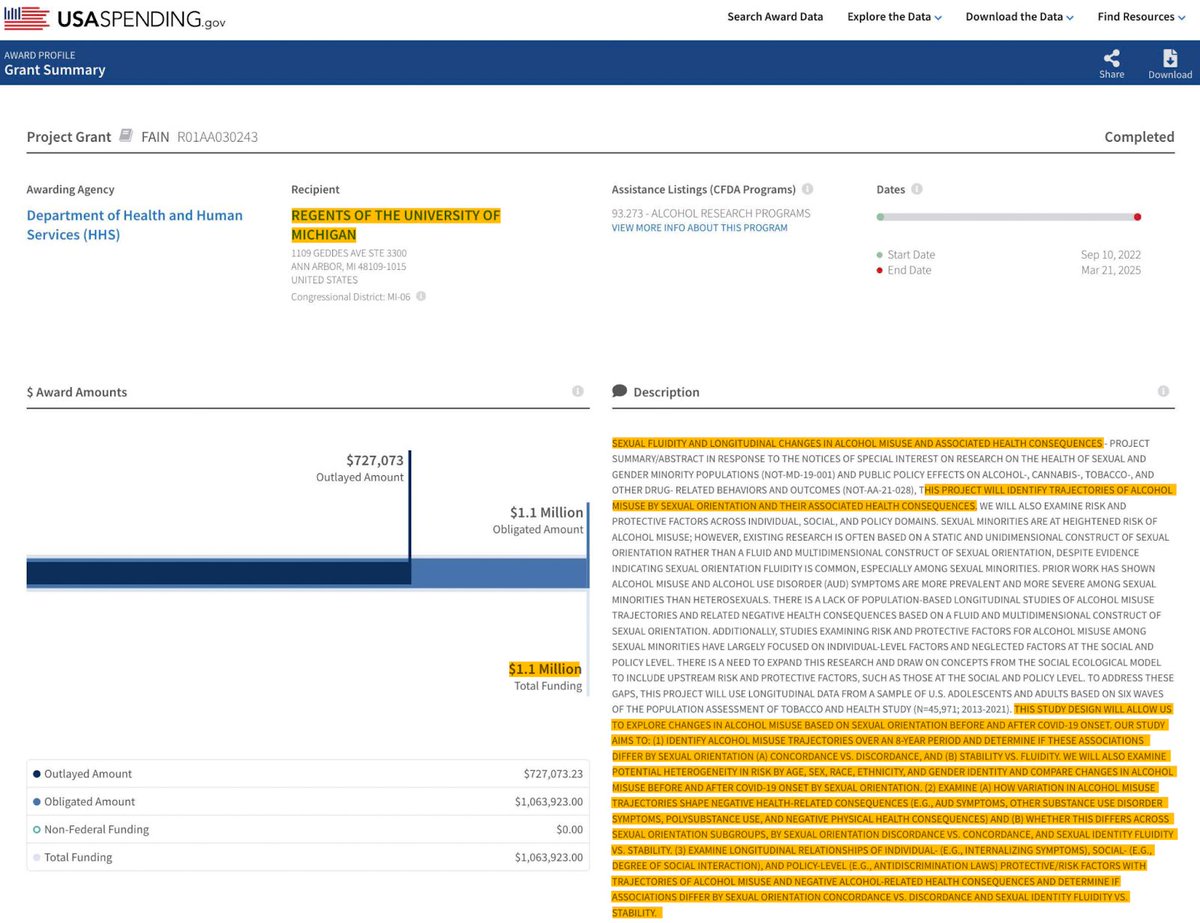This screenshot has width=1200, height=923.
Task: Click the info icon in Description header
Action: click(1163, 391)
